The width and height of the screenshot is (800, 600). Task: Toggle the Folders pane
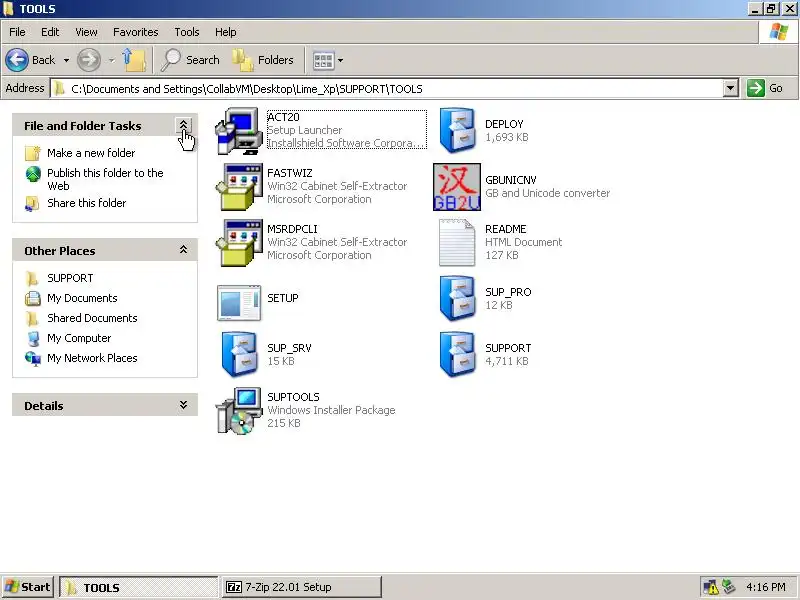pos(263,60)
